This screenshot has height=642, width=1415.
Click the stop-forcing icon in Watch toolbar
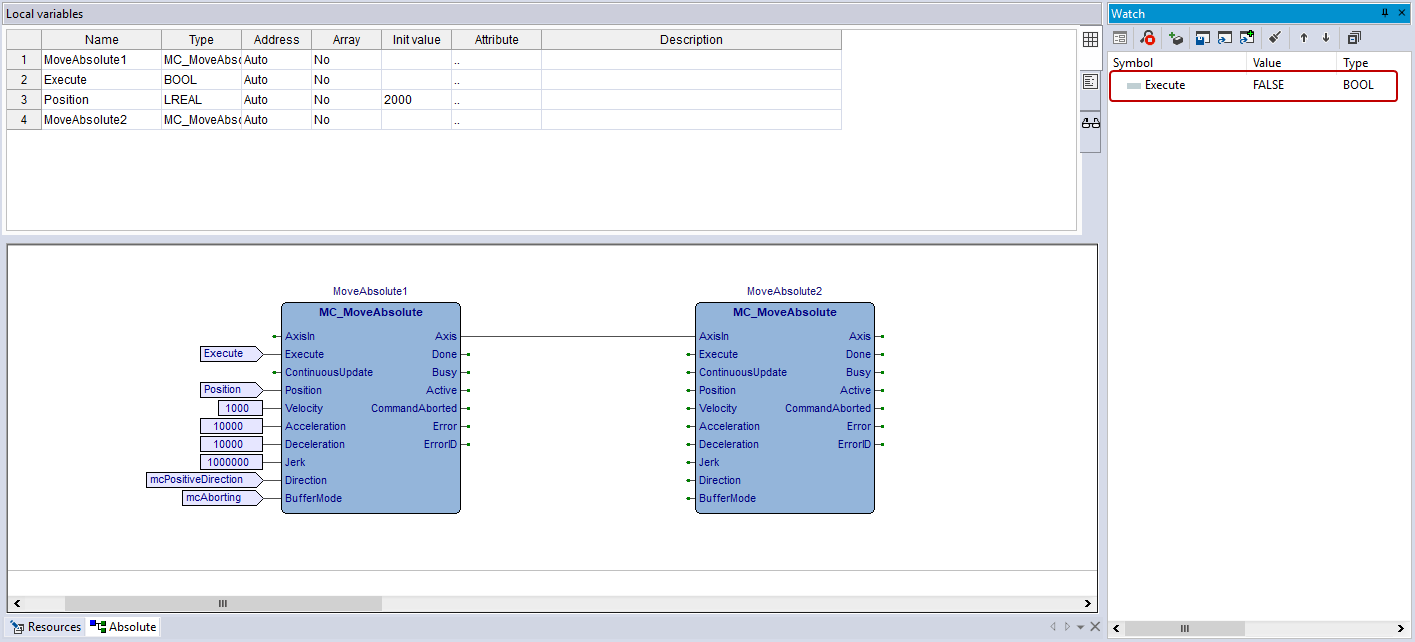point(1148,38)
